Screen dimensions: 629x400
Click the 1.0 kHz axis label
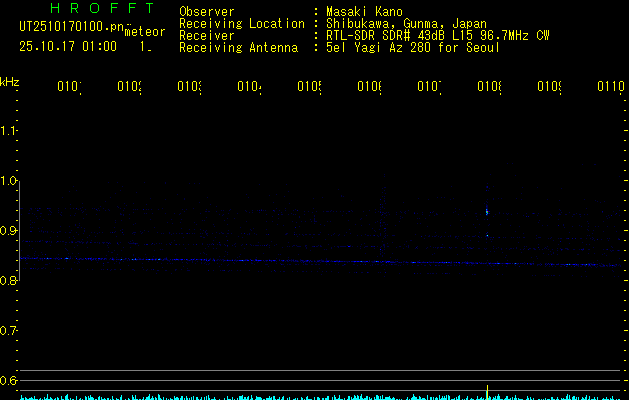(x=10, y=181)
